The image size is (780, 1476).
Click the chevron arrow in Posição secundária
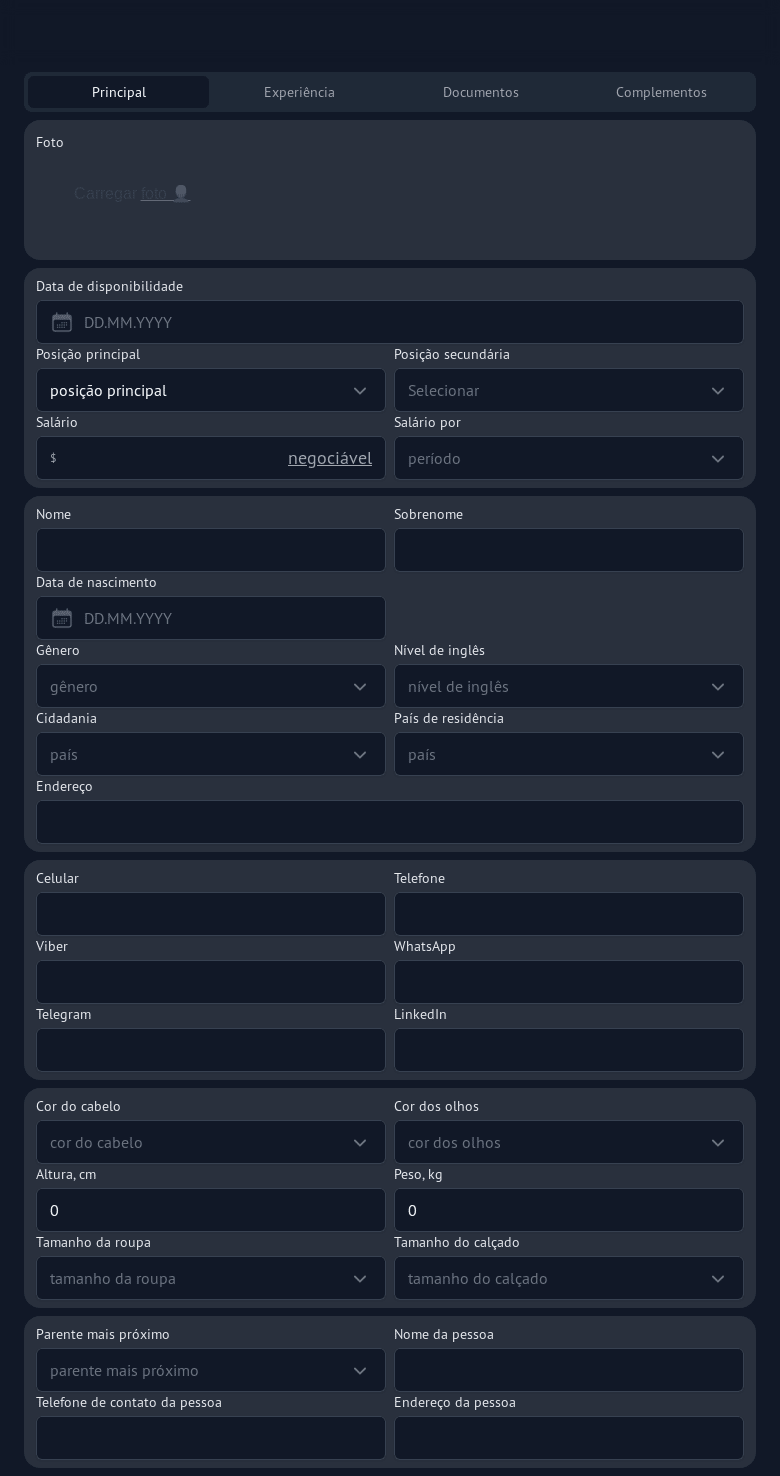717,390
